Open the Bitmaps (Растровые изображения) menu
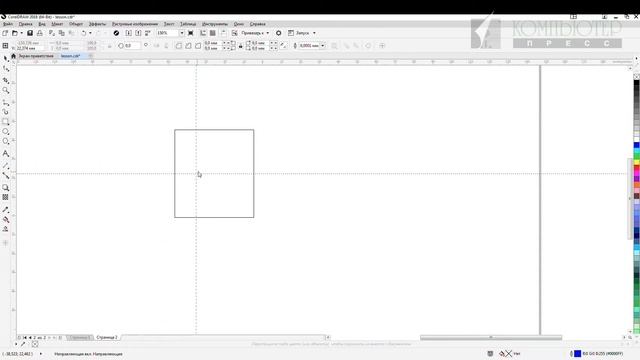Image resolution: width=640 pixels, height=360 pixels. point(135,24)
